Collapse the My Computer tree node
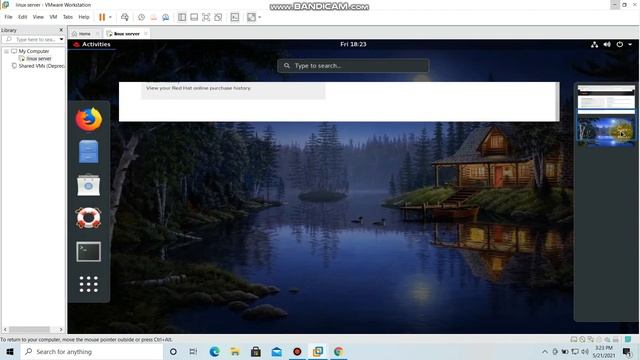 point(7,51)
